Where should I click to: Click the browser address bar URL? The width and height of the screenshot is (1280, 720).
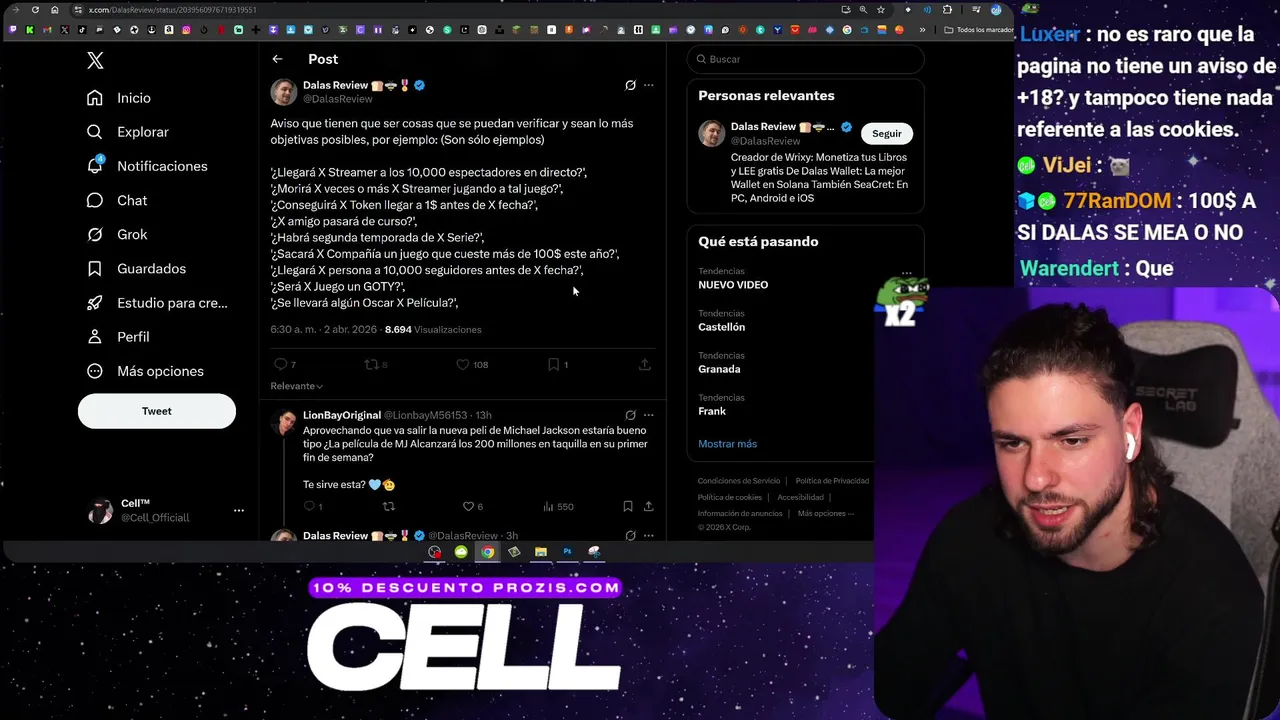(x=172, y=10)
